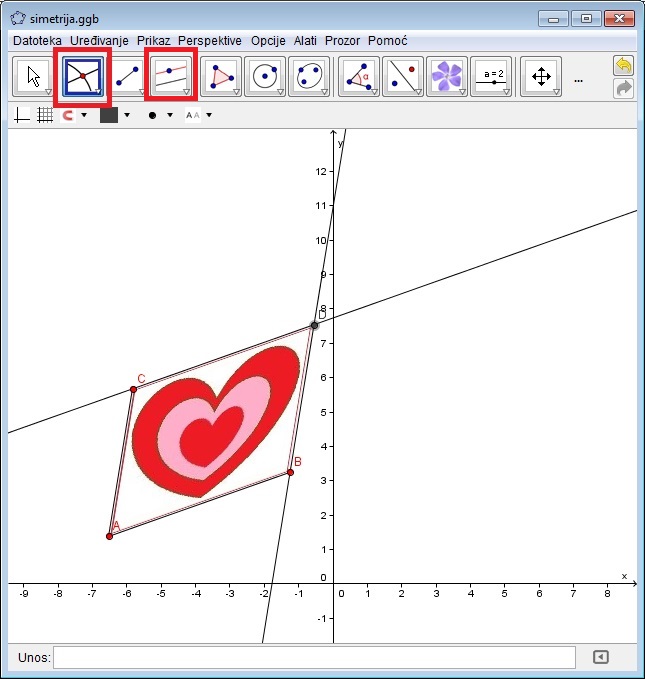Viewport: 645px width, 679px height.
Task: Click the point style dot icon
Action: pyautogui.click(x=152, y=115)
